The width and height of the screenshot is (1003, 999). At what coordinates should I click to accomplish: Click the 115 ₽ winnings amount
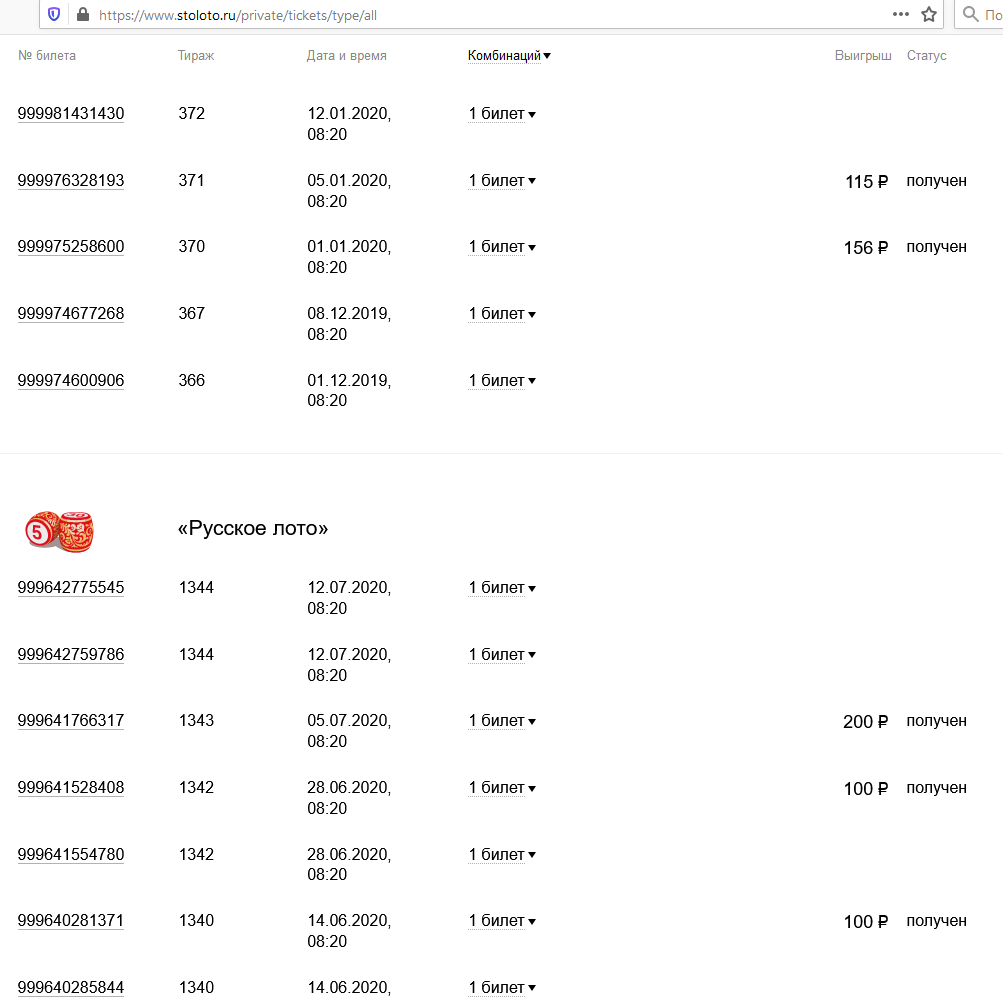point(867,182)
